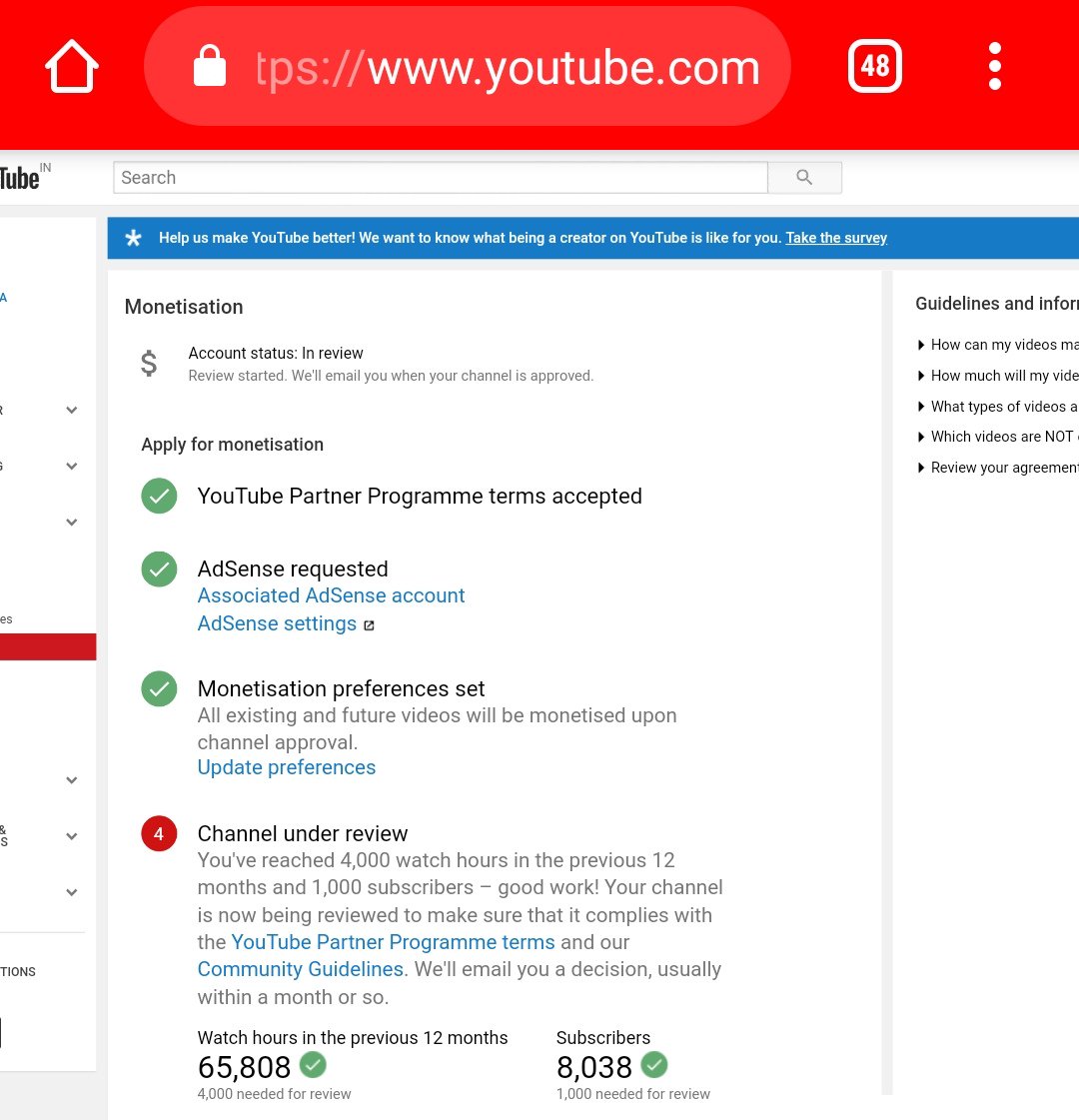Click external link icon beside AdSense settings

pos(370,625)
